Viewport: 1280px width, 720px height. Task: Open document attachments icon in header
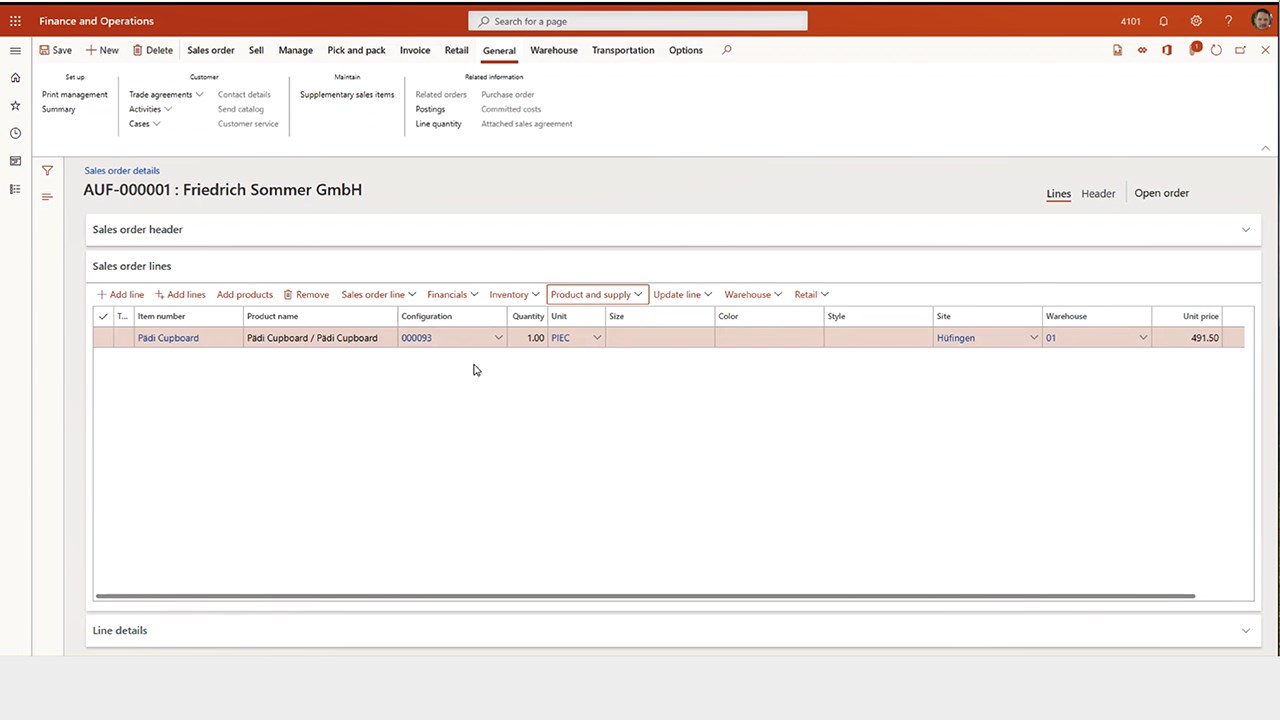1118,50
